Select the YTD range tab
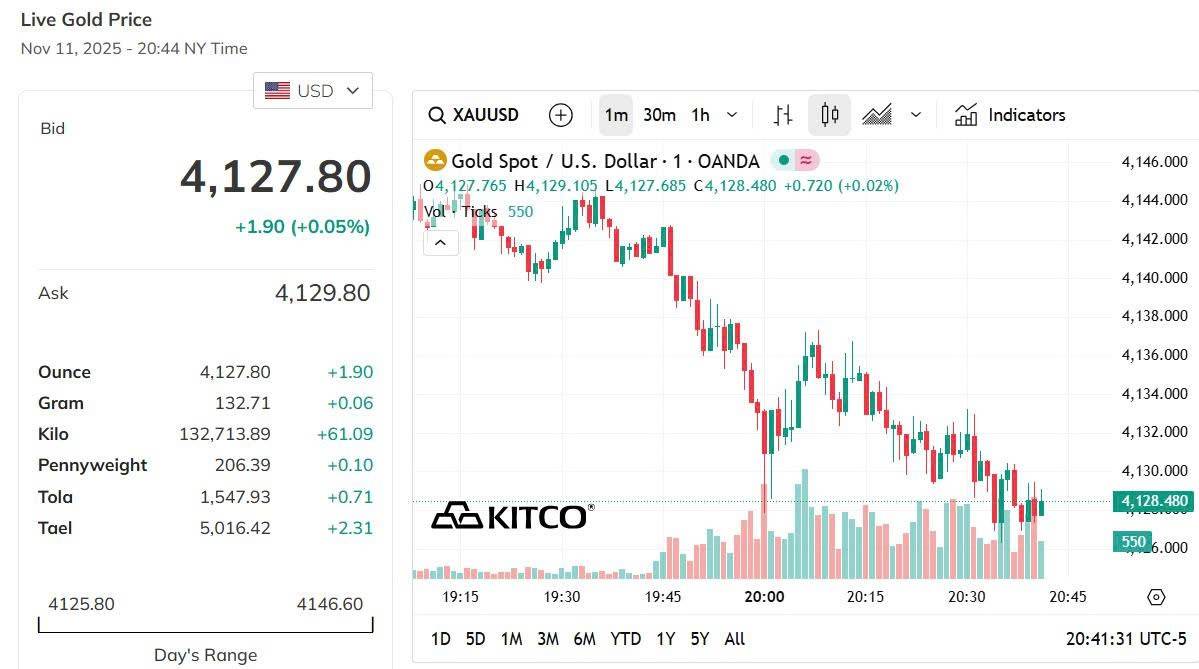The image size is (1199, 669). point(625,638)
